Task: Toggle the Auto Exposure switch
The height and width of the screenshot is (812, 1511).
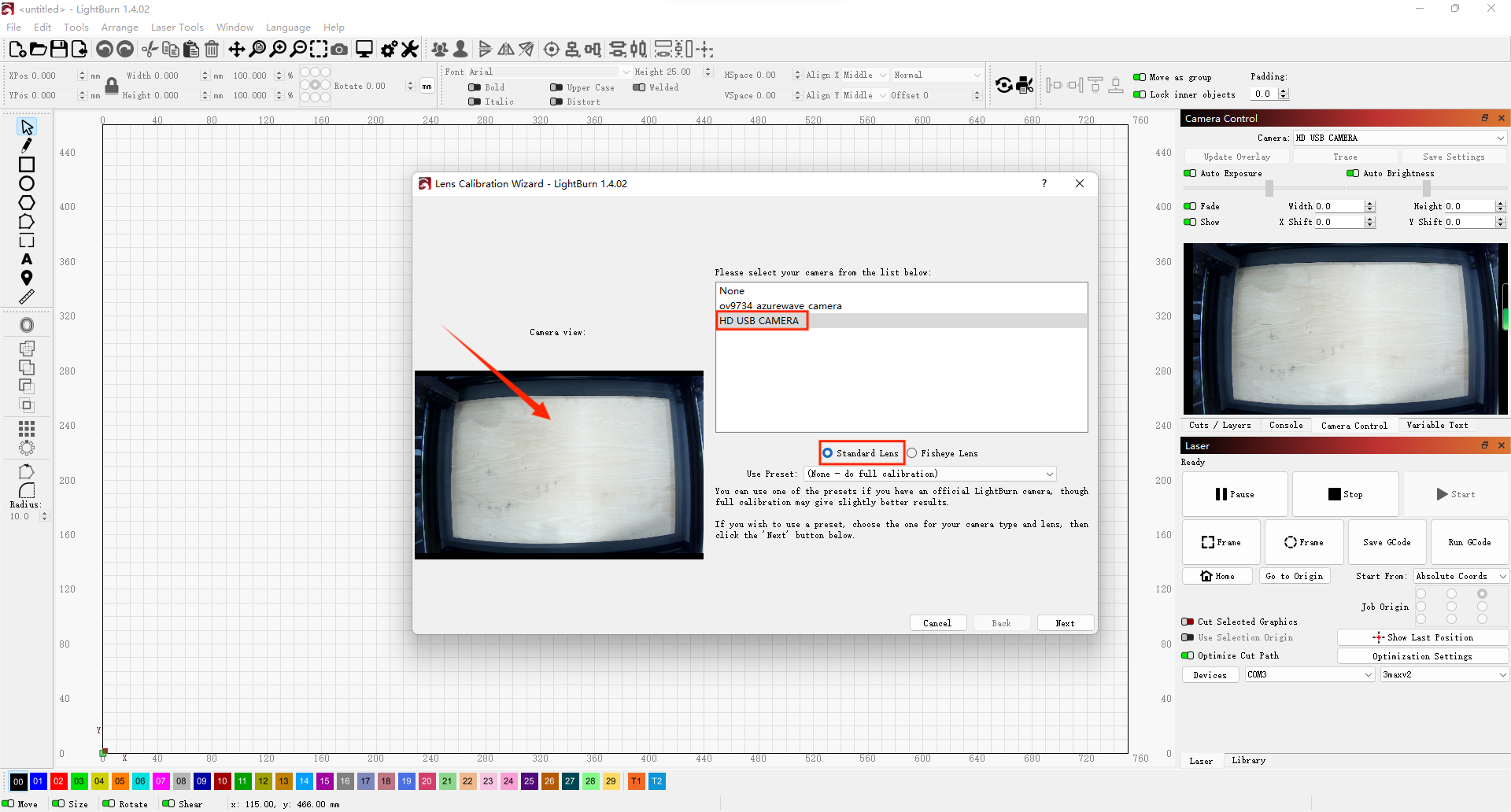Action: pyautogui.click(x=1190, y=173)
